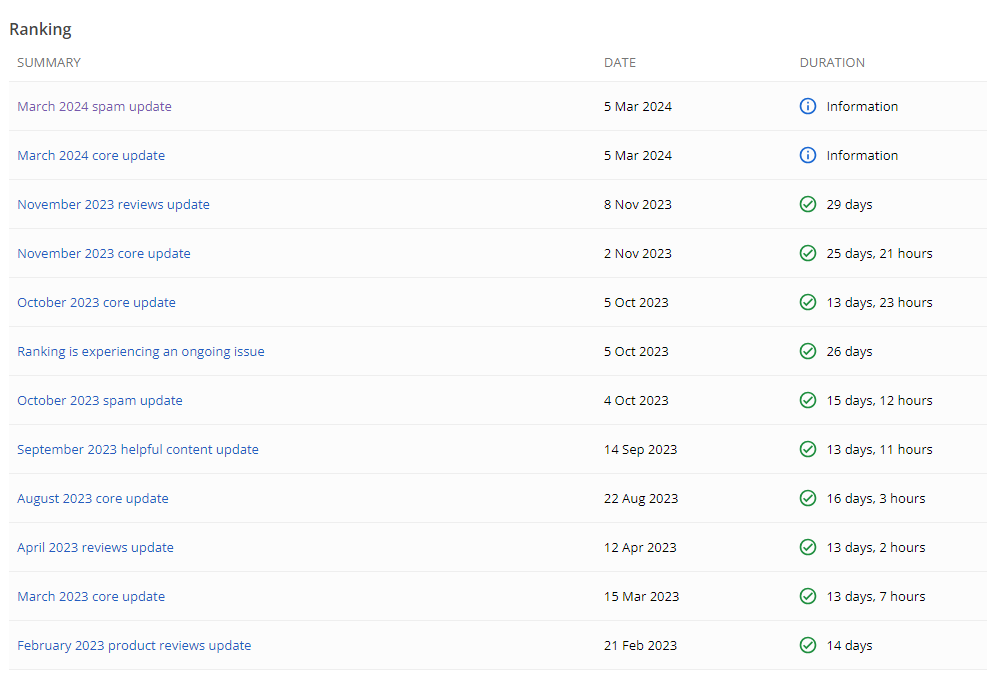
Task: Open November 2023 core update entry
Action: point(103,253)
